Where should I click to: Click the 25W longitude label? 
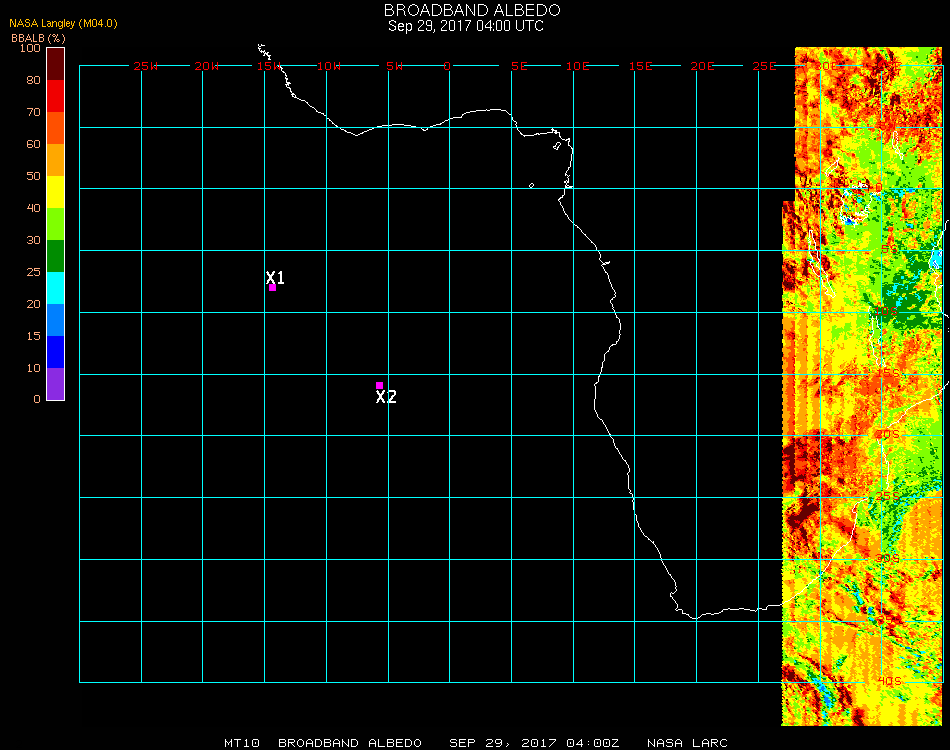click(145, 66)
